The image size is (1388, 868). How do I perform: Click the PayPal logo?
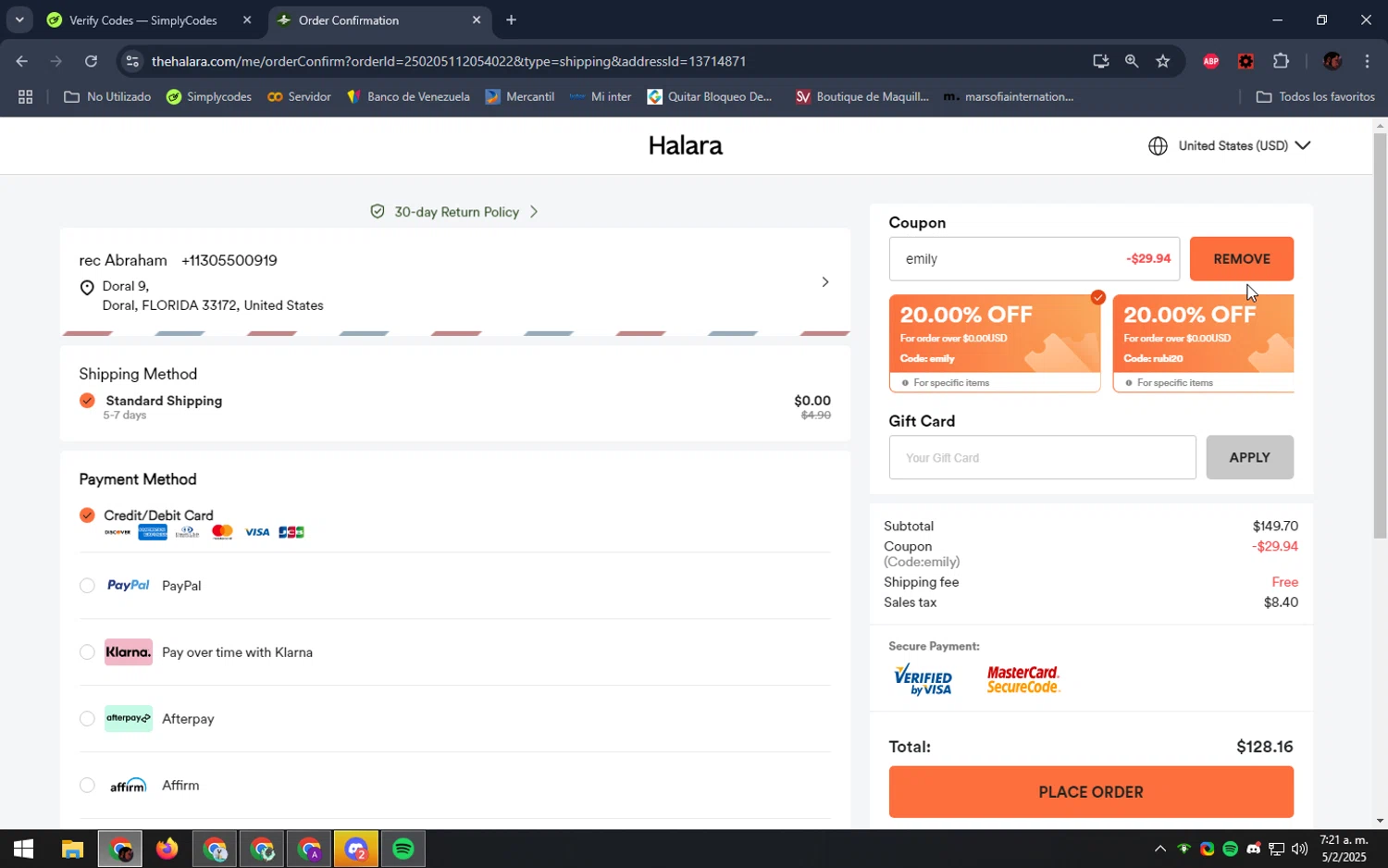128,585
